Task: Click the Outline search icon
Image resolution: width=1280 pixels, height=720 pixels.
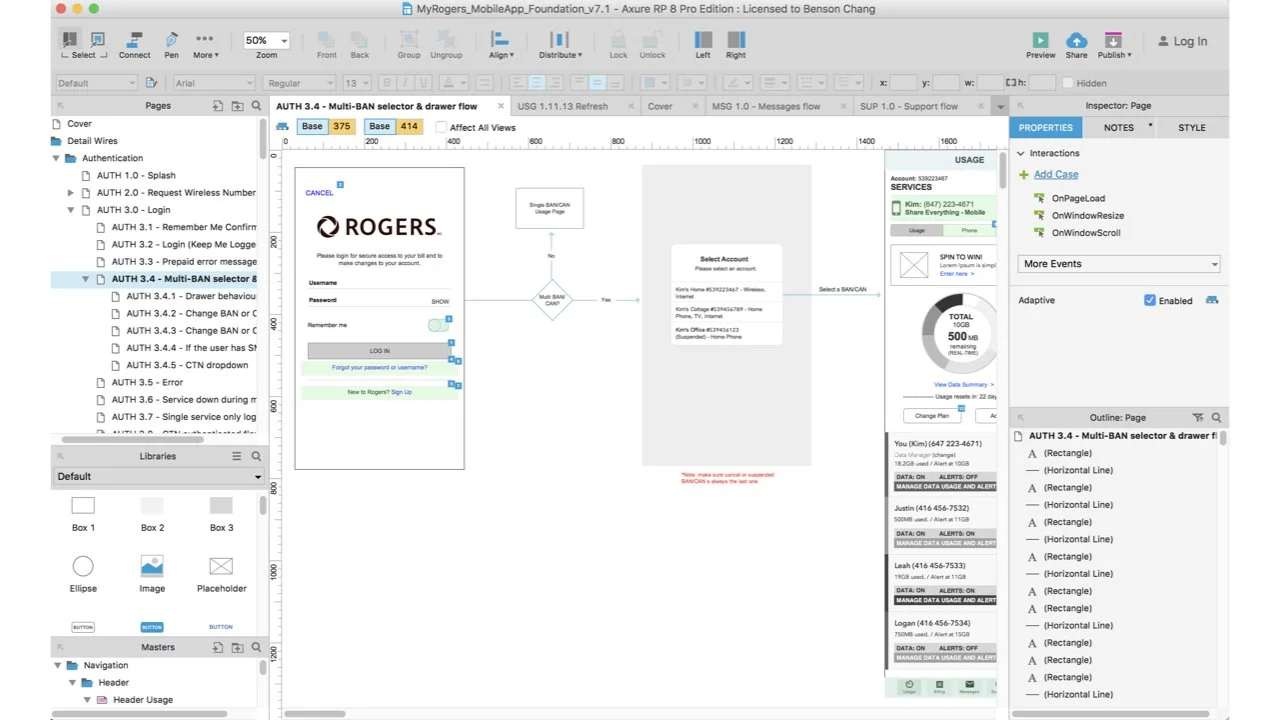Action: point(1216,418)
